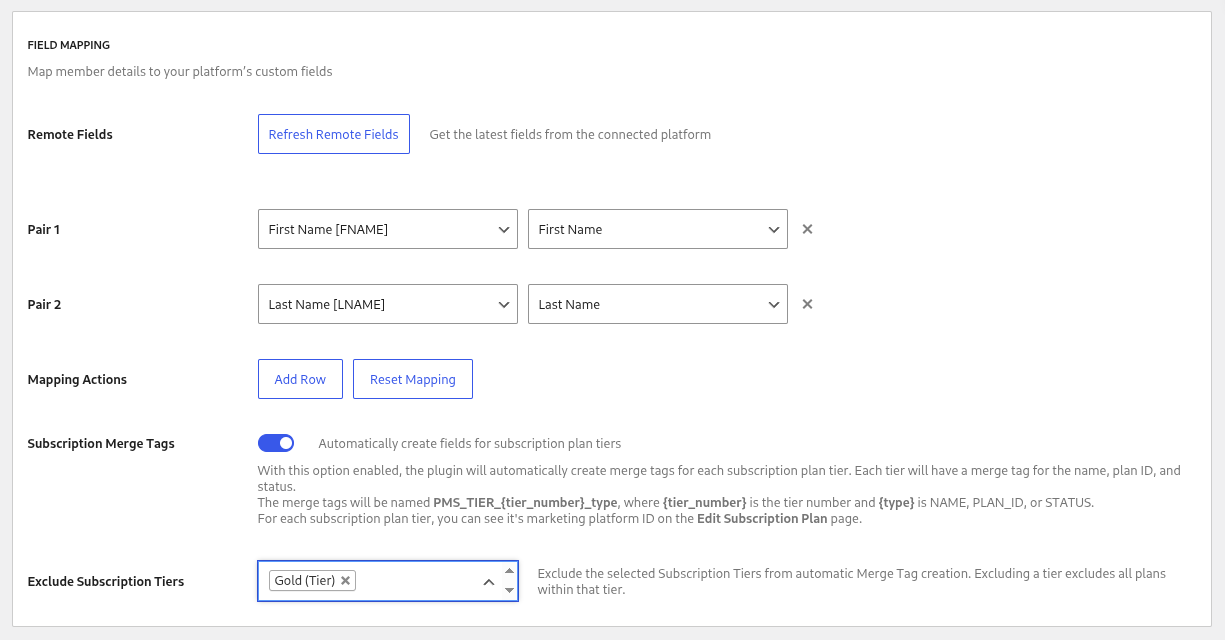
Task: Click the FIELD MAPPING section heading
Action: coord(66,45)
